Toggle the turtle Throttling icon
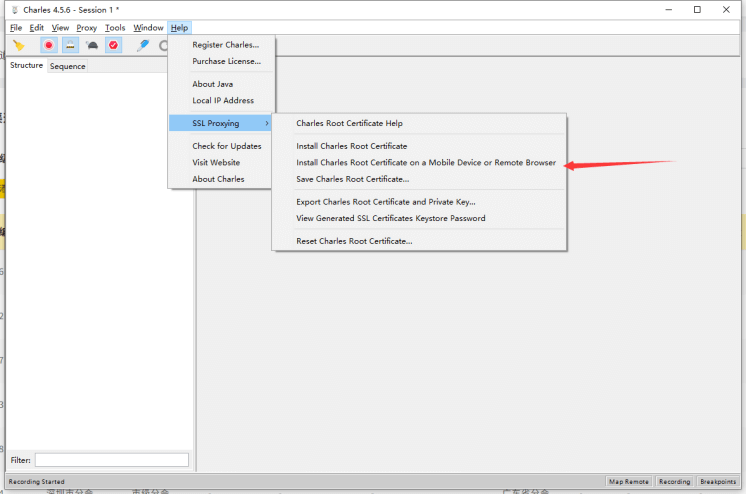This screenshot has width=746, height=494. pos(92,45)
